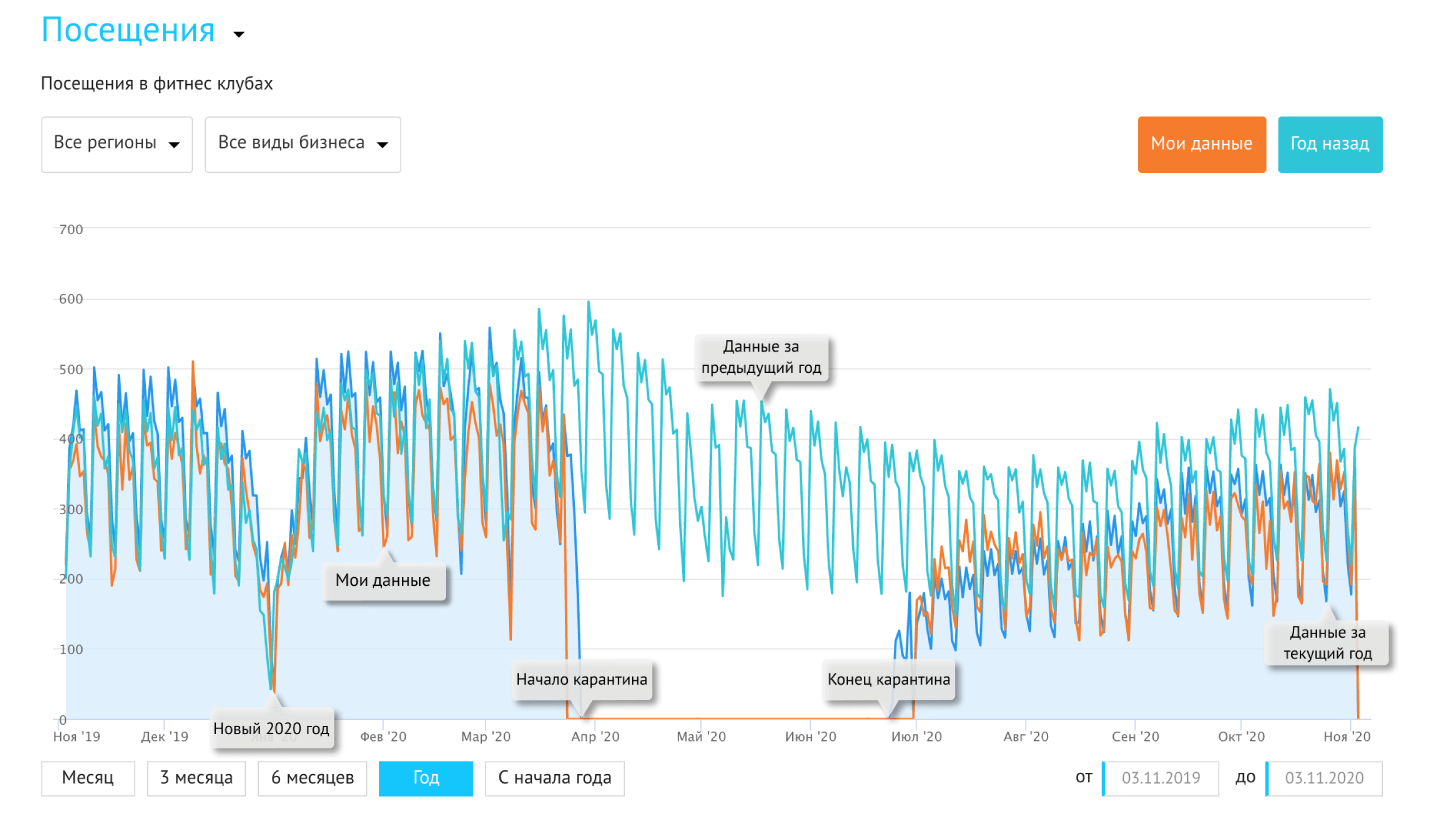Click the Посещения в фитнес клубах subtitle
The height and width of the screenshot is (820, 1430).
[157, 84]
